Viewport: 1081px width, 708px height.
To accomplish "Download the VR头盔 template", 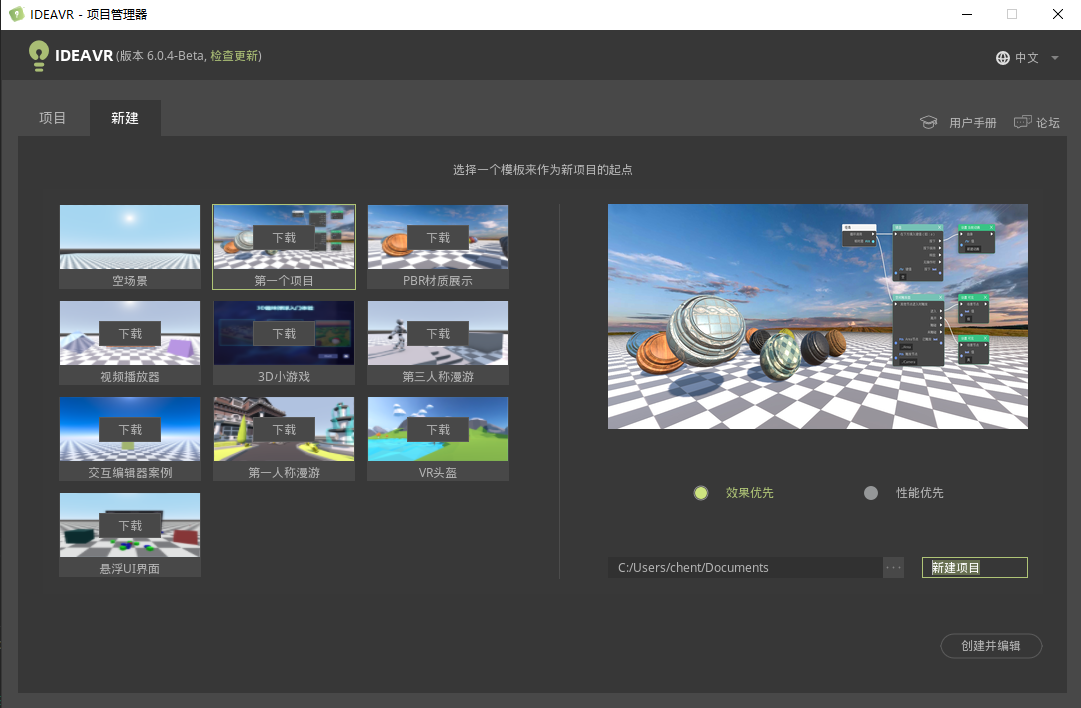I will point(438,429).
